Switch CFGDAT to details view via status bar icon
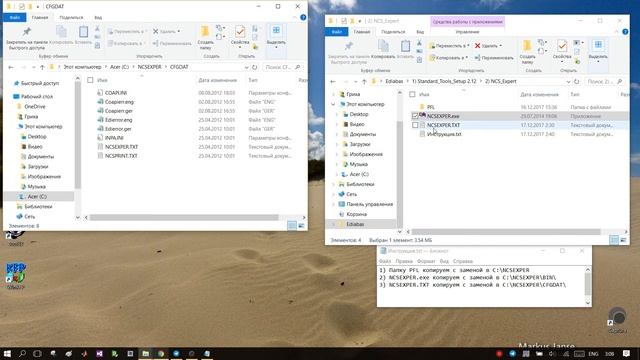This screenshot has width=640, height=360. tap(292, 225)
